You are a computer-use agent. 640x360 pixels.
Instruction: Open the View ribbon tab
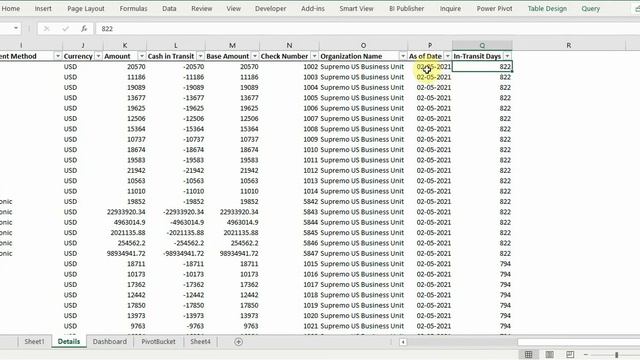233,9
